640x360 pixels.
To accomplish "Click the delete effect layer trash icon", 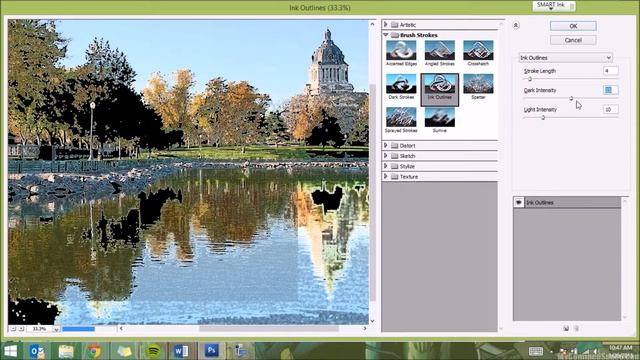I will coord(577,328).
